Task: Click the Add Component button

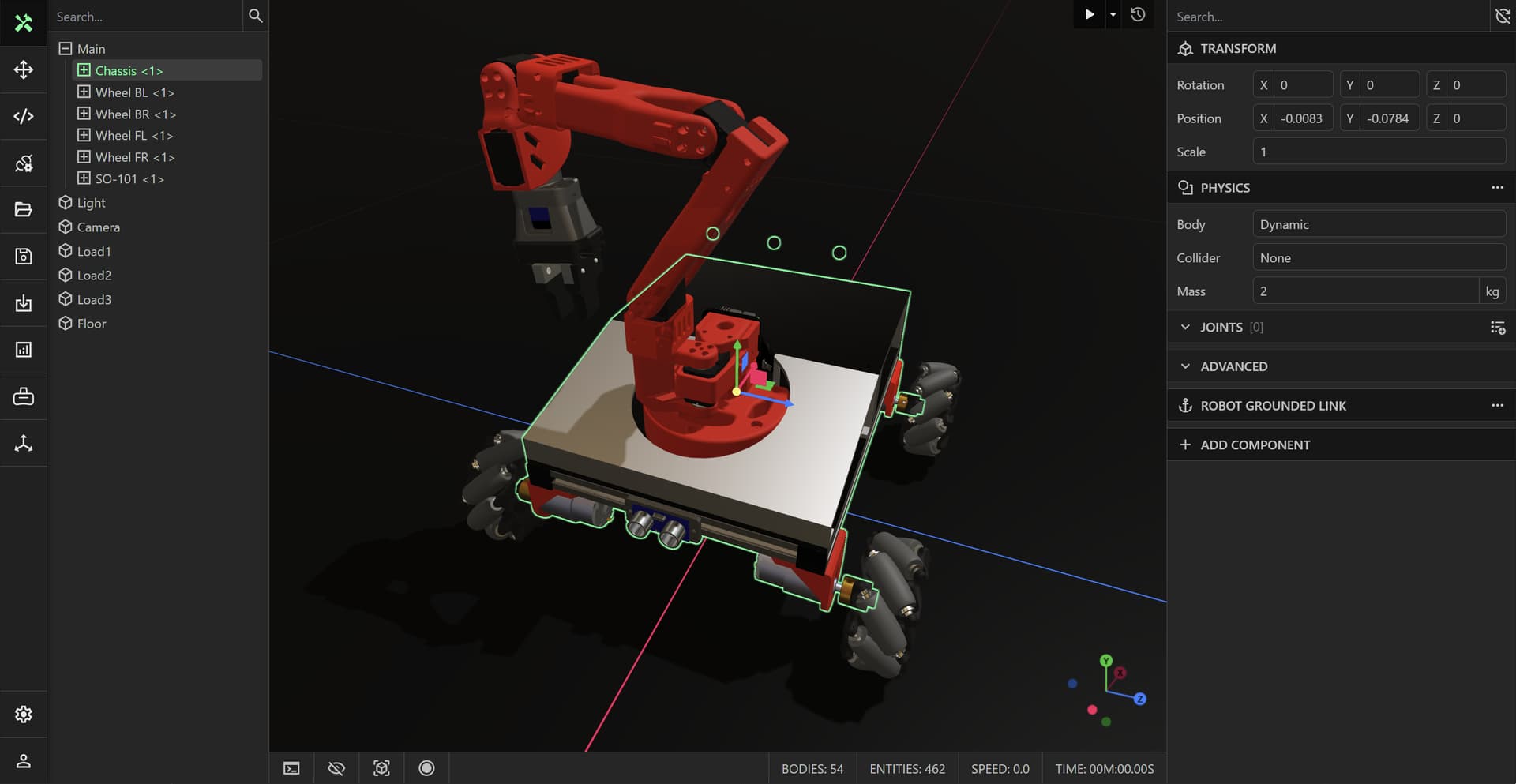Action: point(1255,445)
